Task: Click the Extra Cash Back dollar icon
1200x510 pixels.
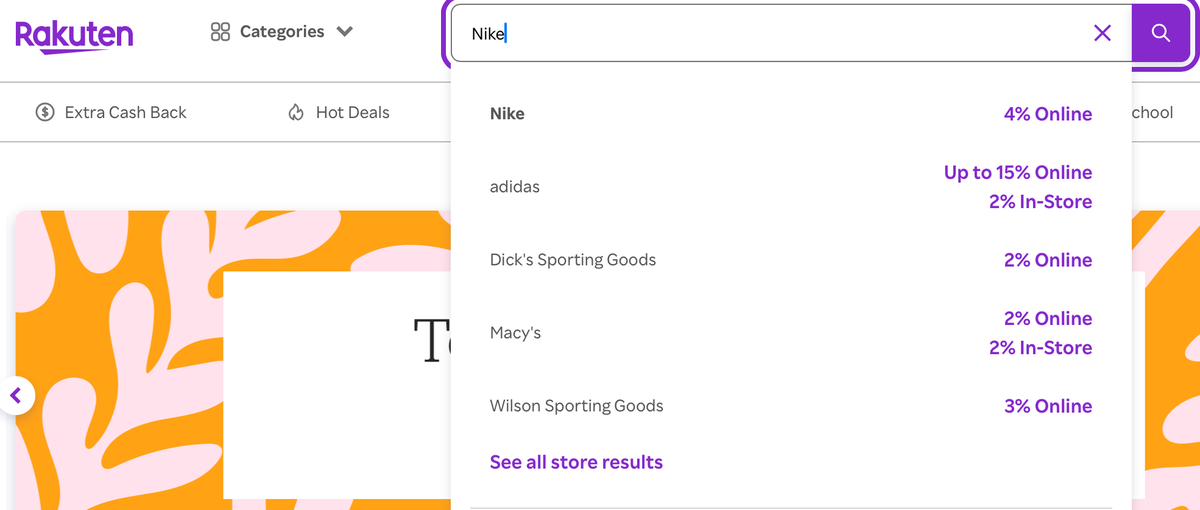Action: [45, 112]
